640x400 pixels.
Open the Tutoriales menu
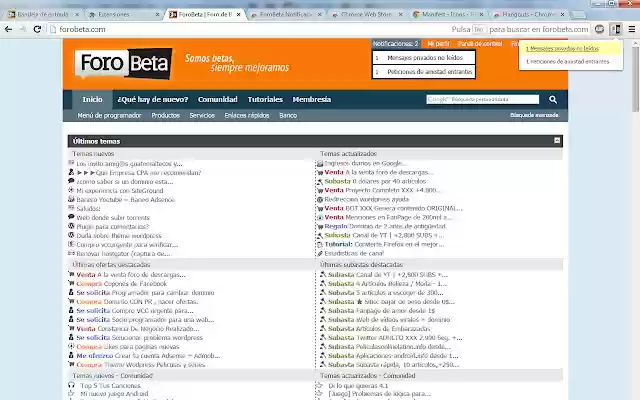point(265,100)
